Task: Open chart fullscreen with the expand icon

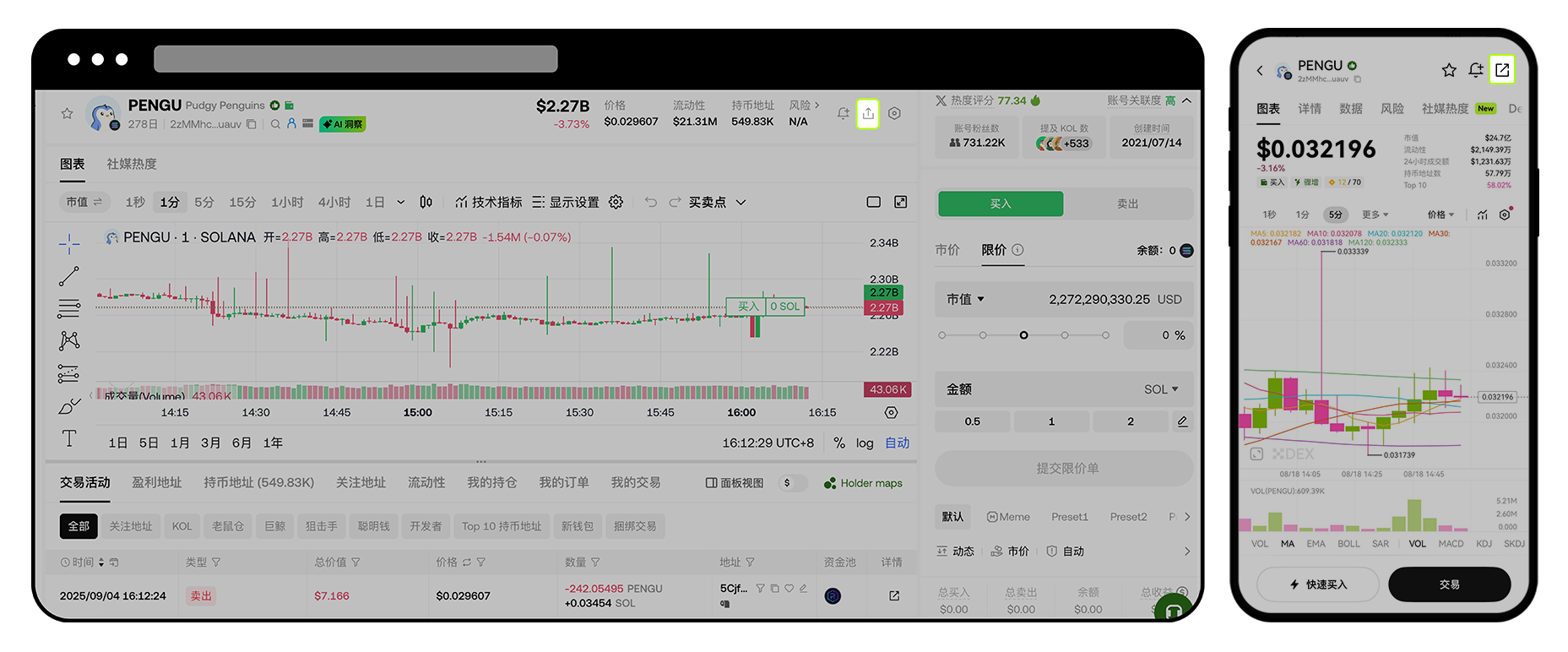Action: click(901, 202)
